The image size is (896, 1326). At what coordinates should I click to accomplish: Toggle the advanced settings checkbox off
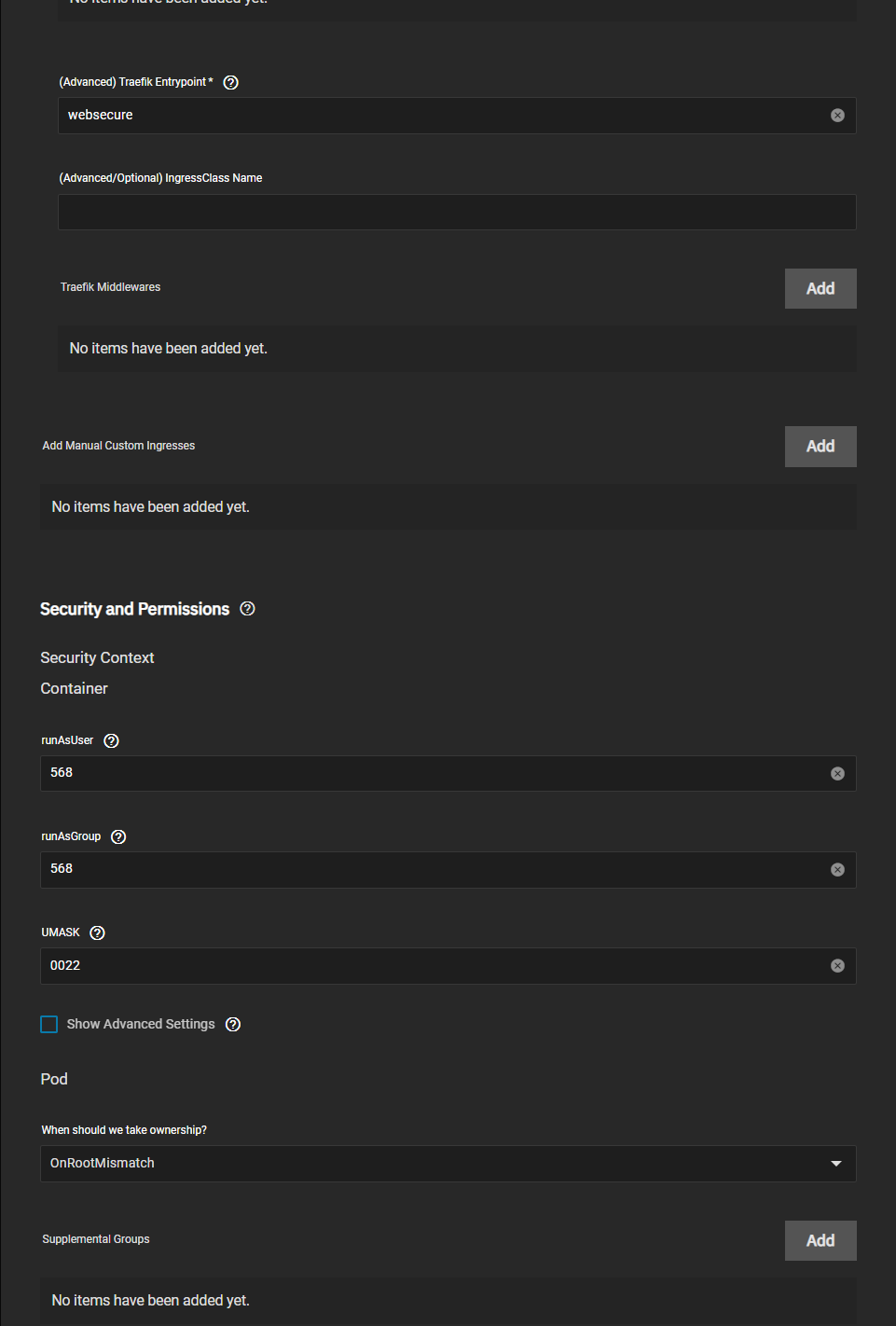click(x=48, y=1024)
